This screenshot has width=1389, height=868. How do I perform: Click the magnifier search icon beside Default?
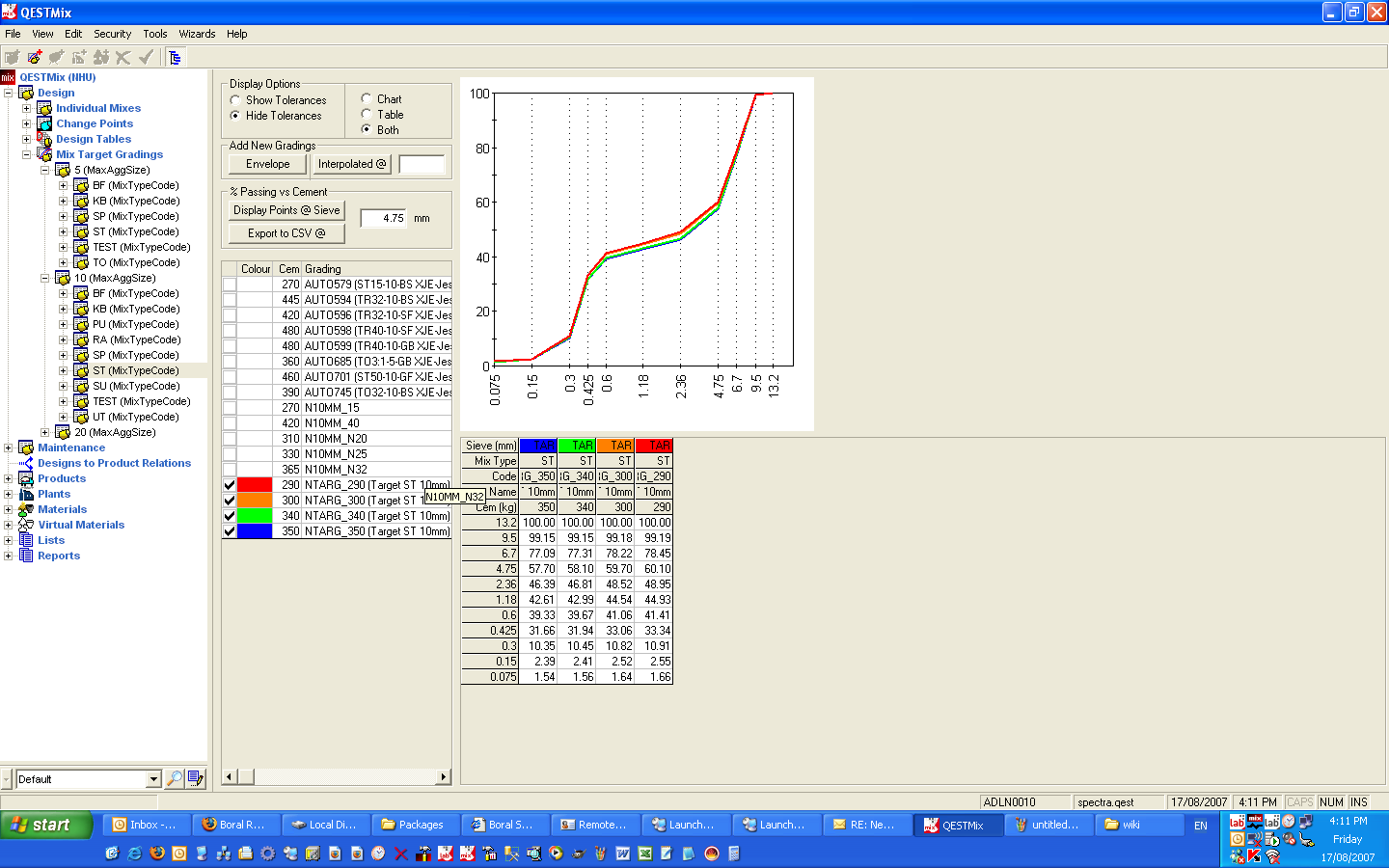click(x=175, y=778)
